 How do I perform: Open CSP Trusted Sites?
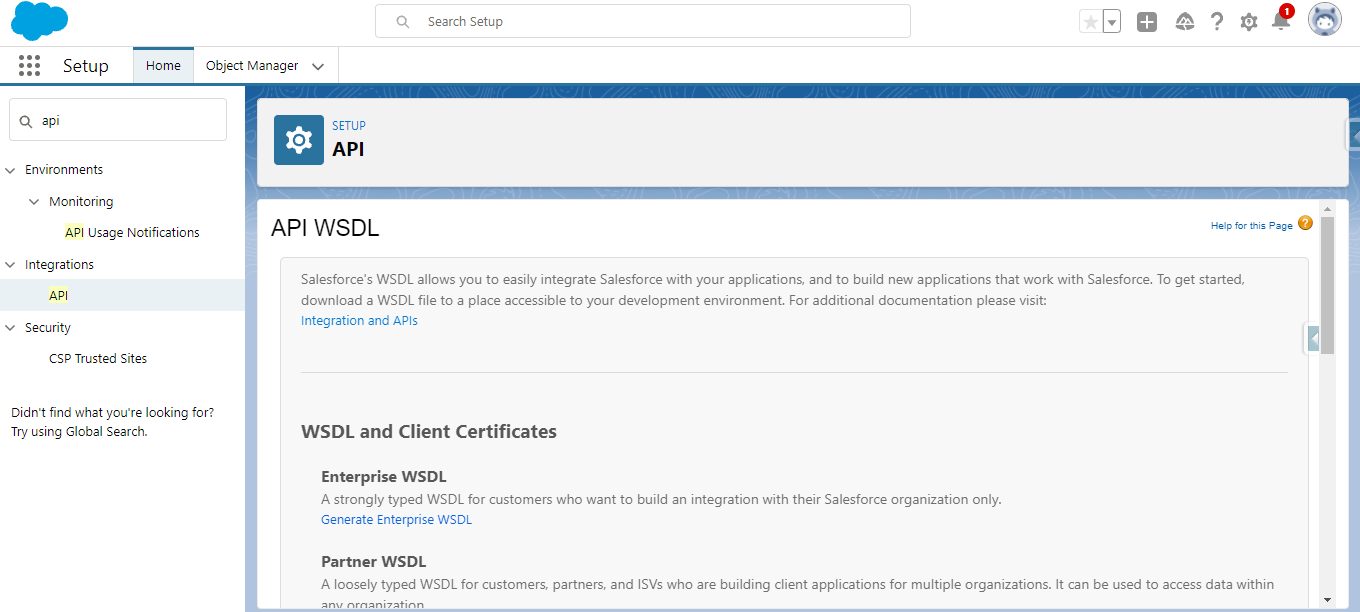[x=98, y=359]
